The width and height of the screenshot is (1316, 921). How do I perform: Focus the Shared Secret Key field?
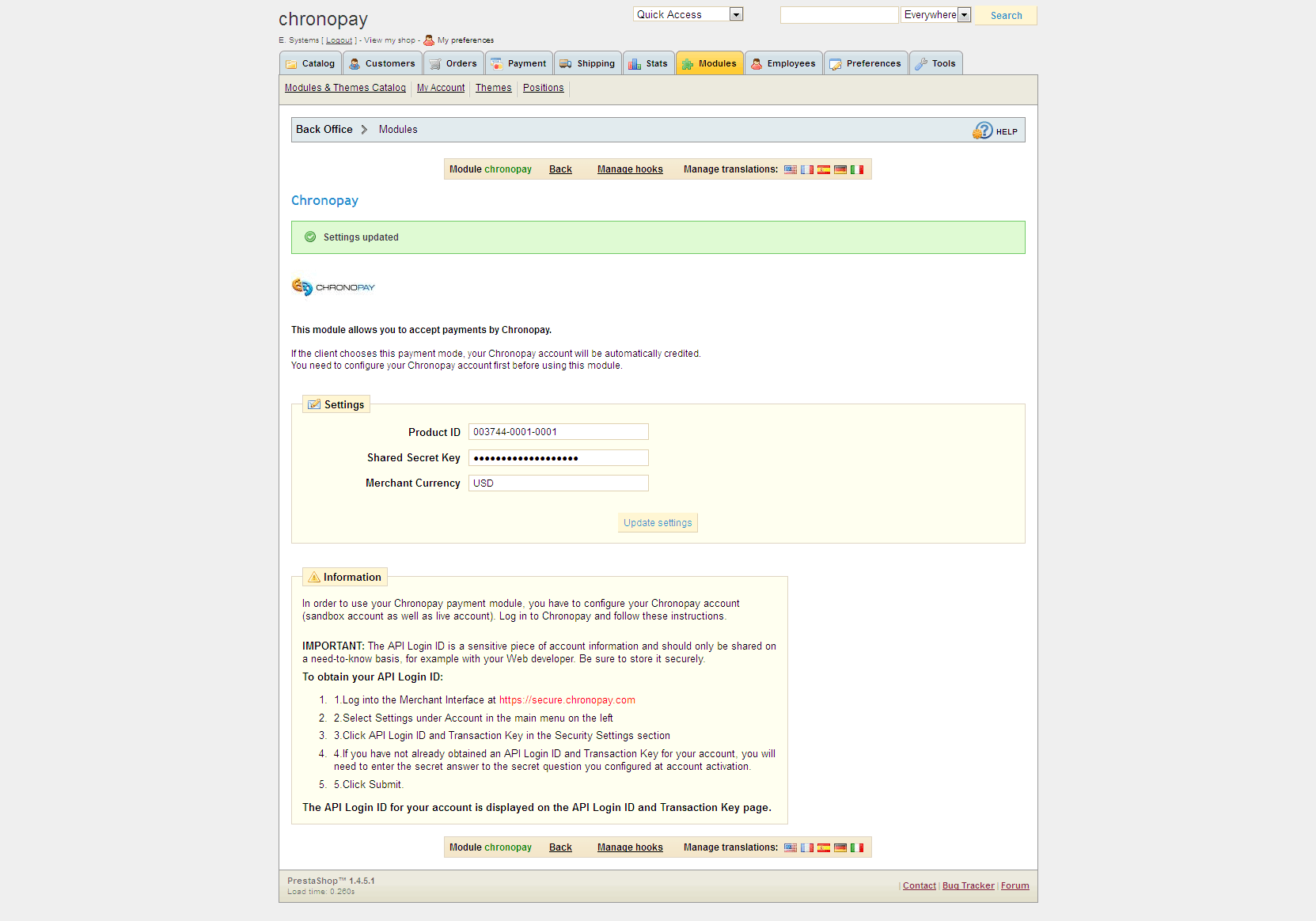(559, 457)
